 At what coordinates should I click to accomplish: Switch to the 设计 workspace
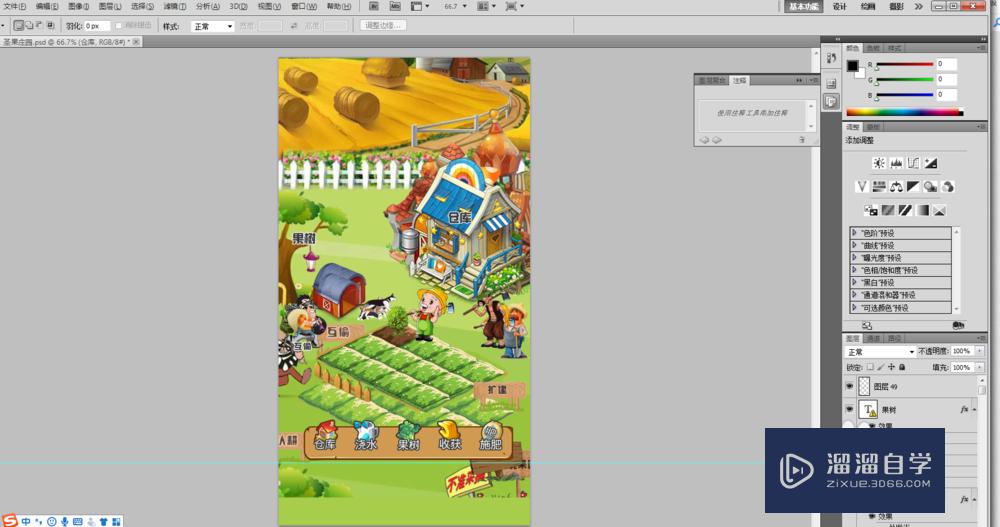coord(840,6)
